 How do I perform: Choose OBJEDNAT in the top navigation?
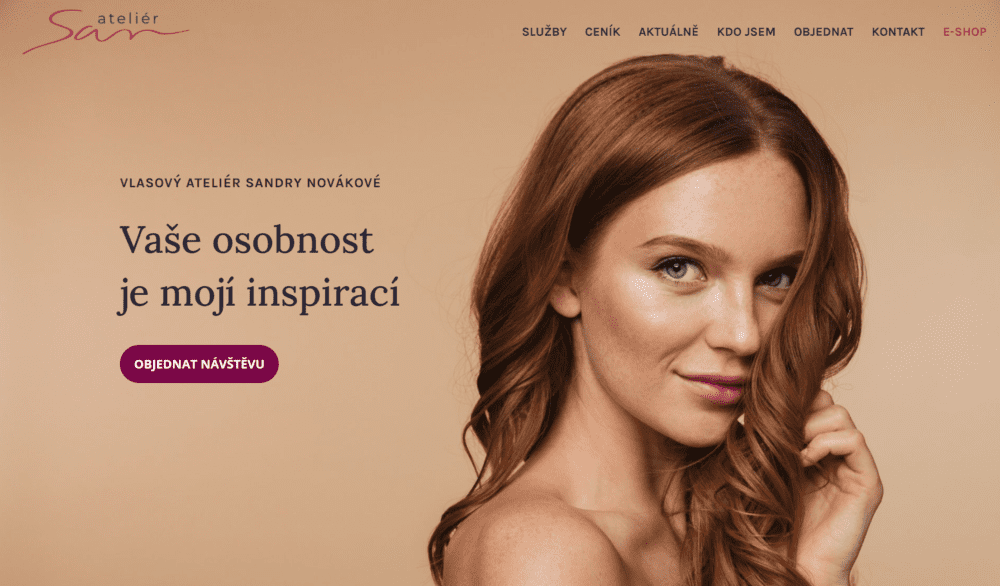[x=823, y=32]
